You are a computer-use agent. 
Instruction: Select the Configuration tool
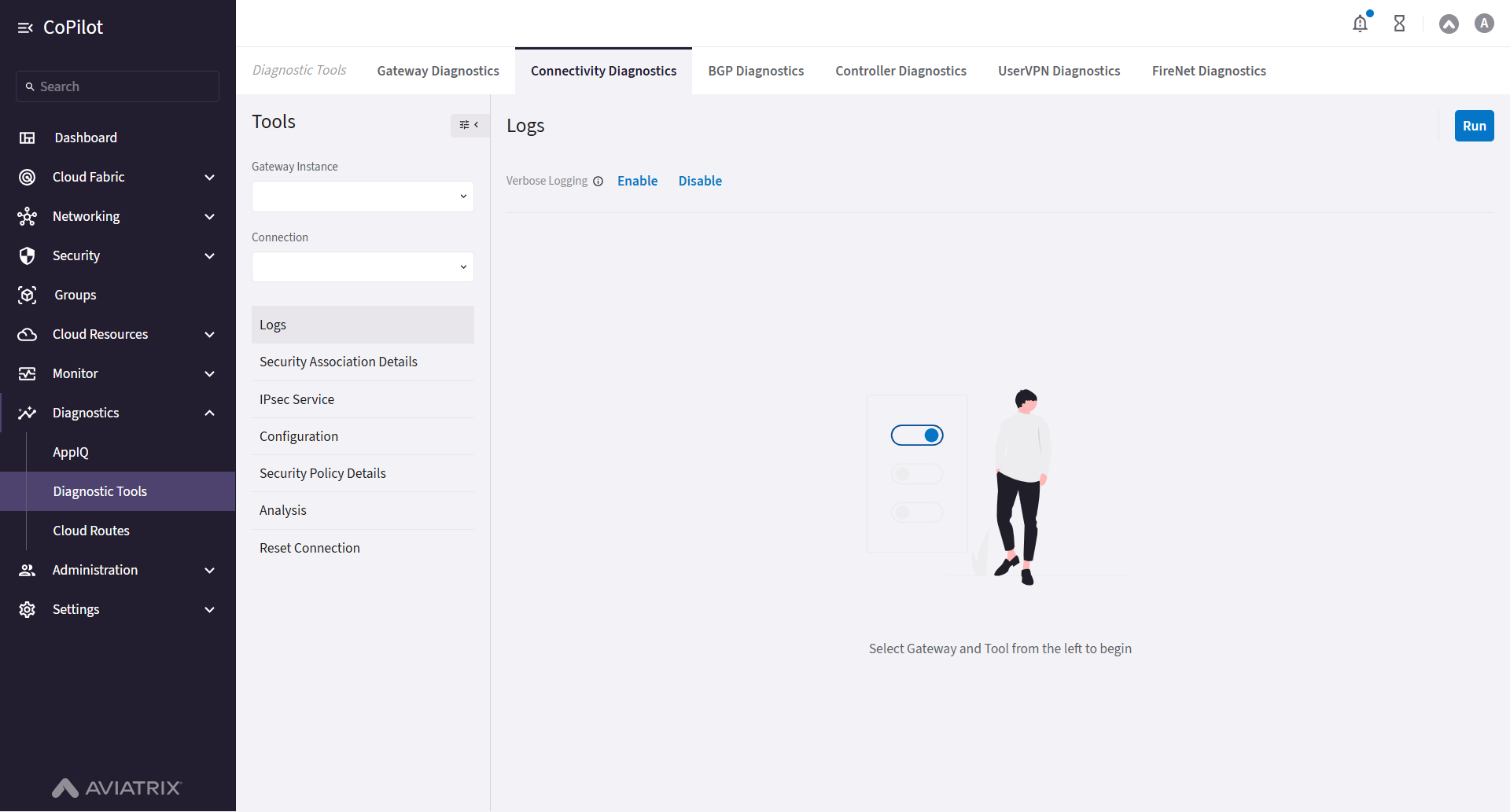coord(363,436)
